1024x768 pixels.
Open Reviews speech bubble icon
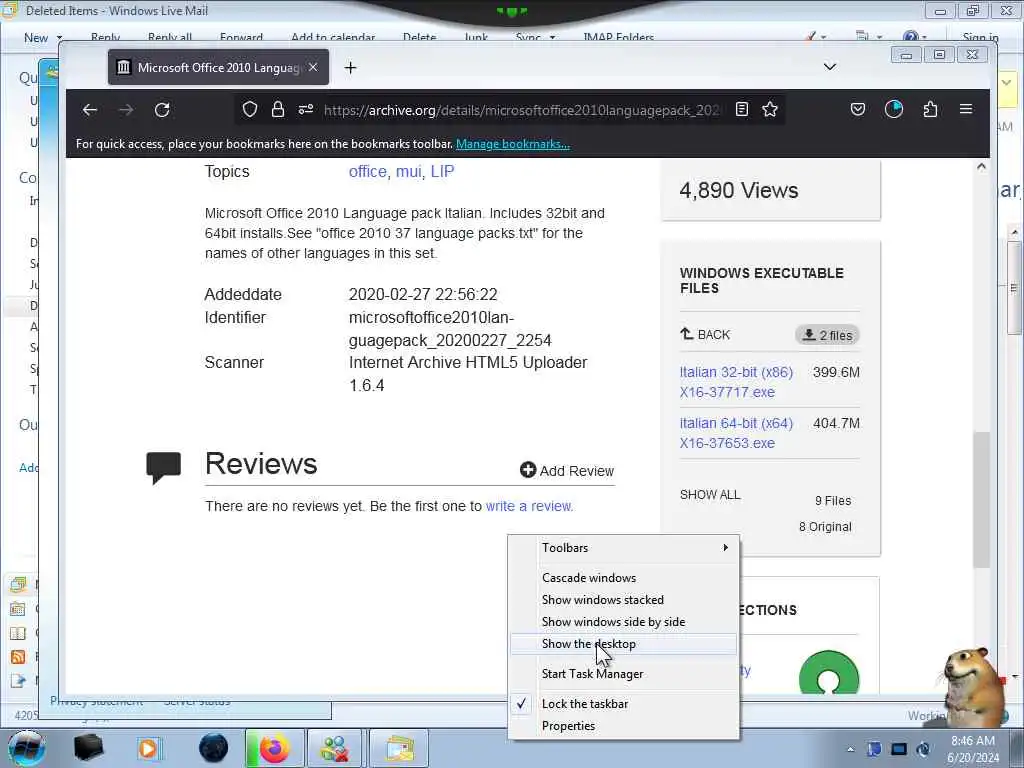(163, 467)
